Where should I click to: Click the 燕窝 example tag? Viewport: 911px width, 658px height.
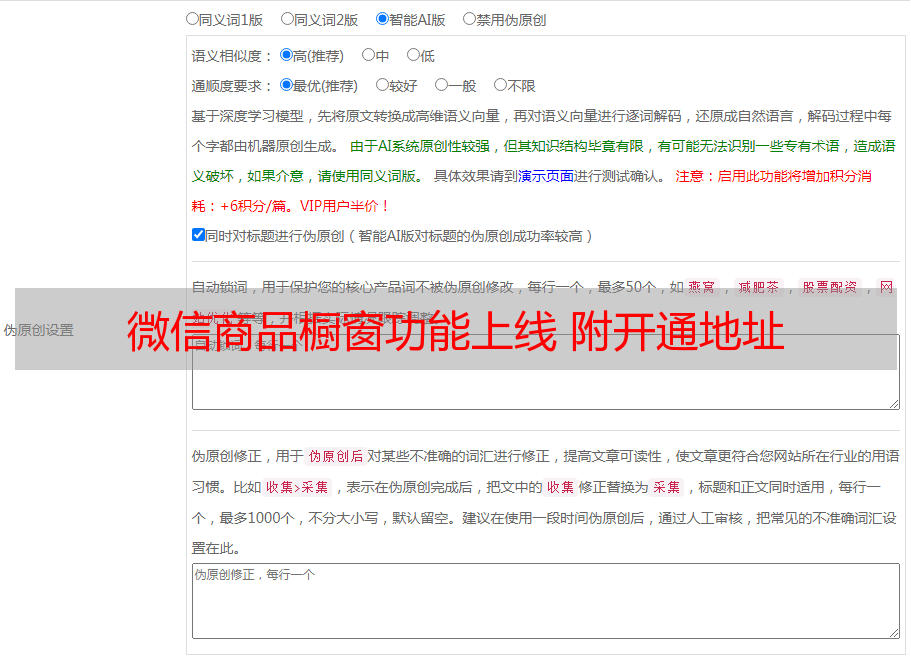pyautogui.click(x=701, y=287)
